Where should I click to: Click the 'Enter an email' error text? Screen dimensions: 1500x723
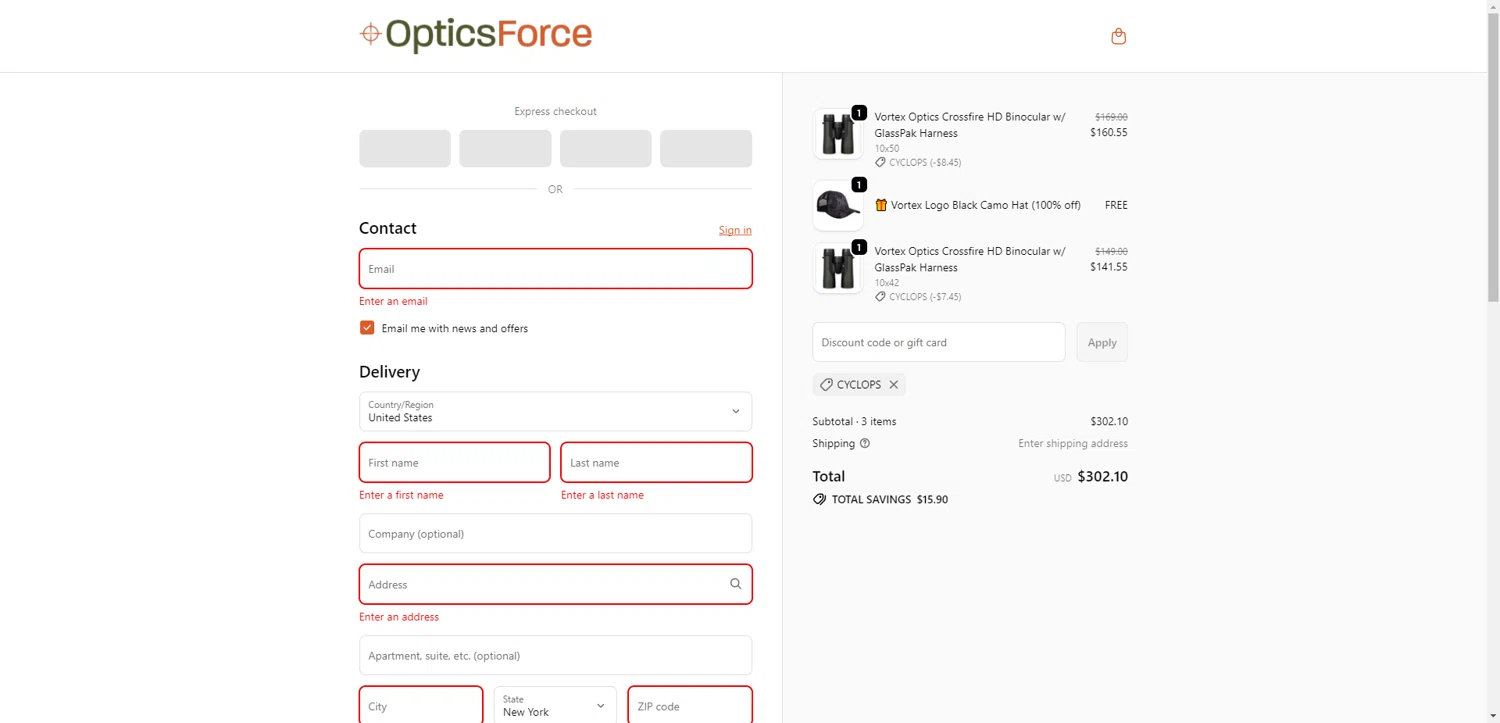click(x=393, y=301)
